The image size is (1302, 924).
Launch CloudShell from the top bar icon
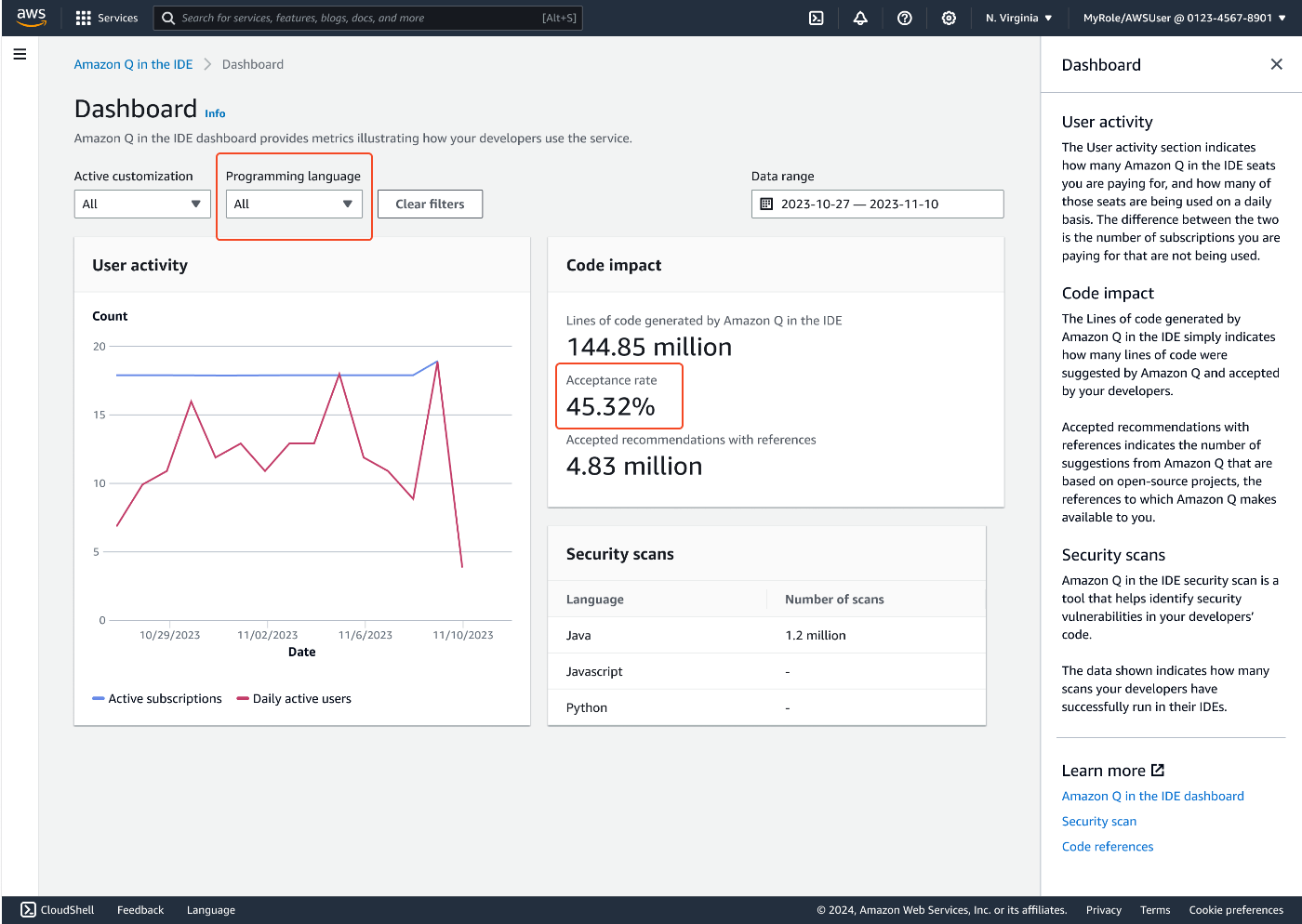(x=816, y=18)
